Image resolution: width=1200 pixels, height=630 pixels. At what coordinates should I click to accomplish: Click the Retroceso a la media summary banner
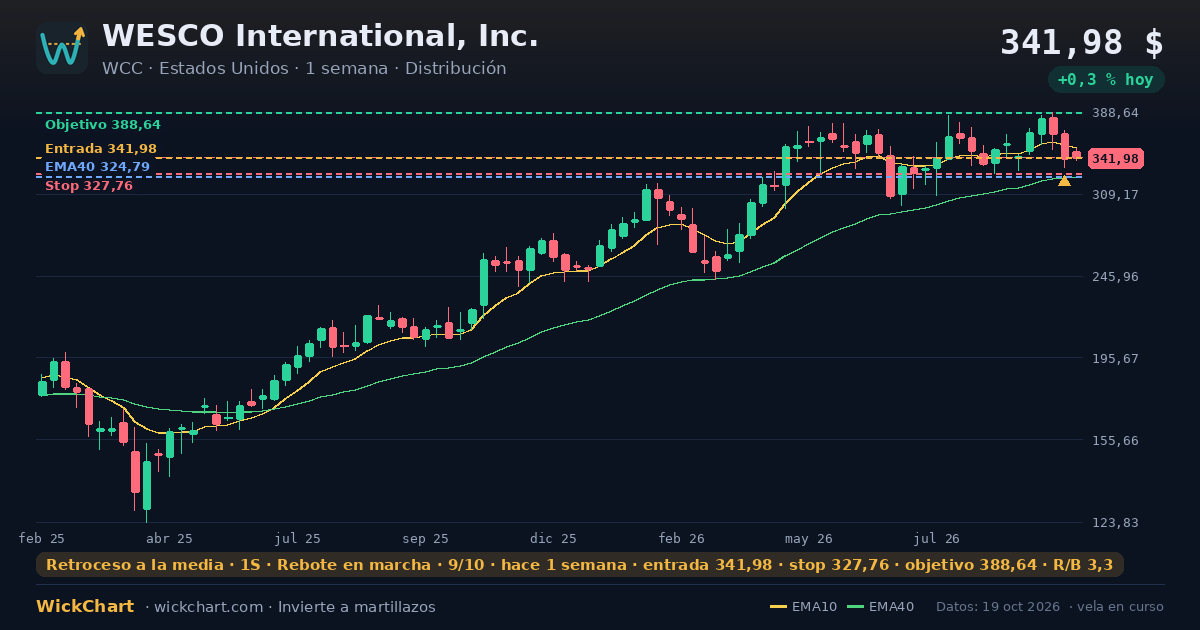(x=580, y=565)
